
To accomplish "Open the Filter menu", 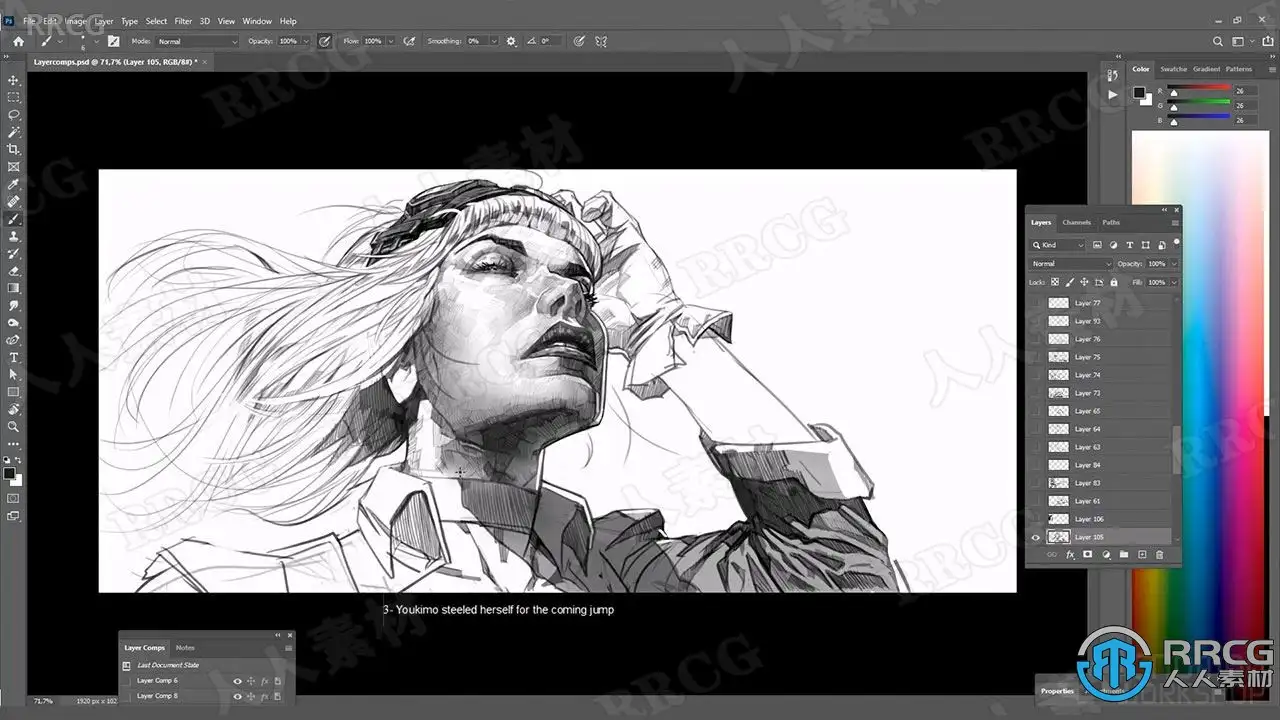I will click(x=183, y=21).
